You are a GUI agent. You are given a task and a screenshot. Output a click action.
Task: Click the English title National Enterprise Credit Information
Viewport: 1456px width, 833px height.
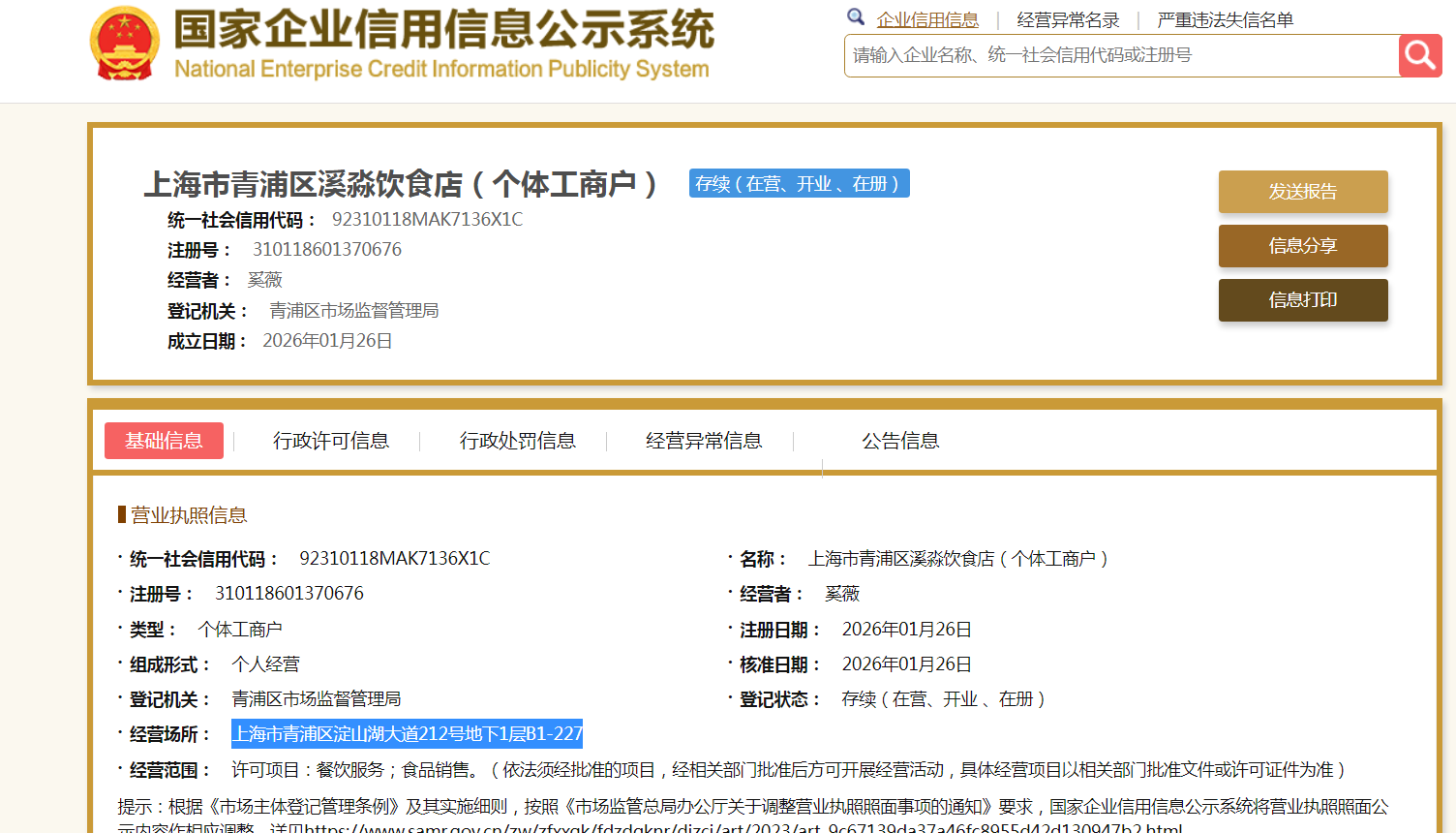pyautogui.click(x=441, y=69)
